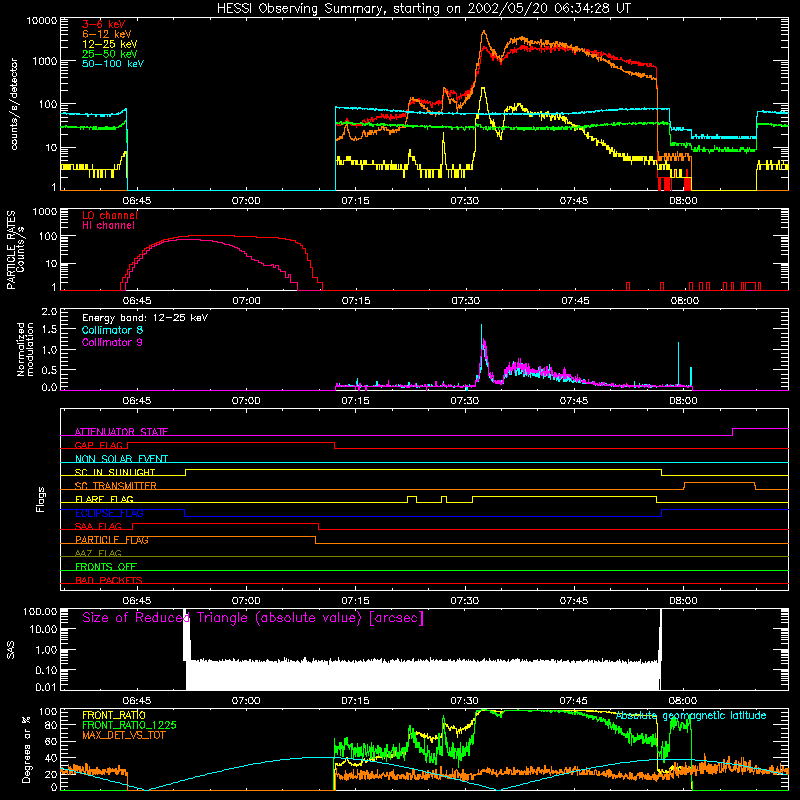Select the ECLIPSE_FLAG label

(109, 513)
